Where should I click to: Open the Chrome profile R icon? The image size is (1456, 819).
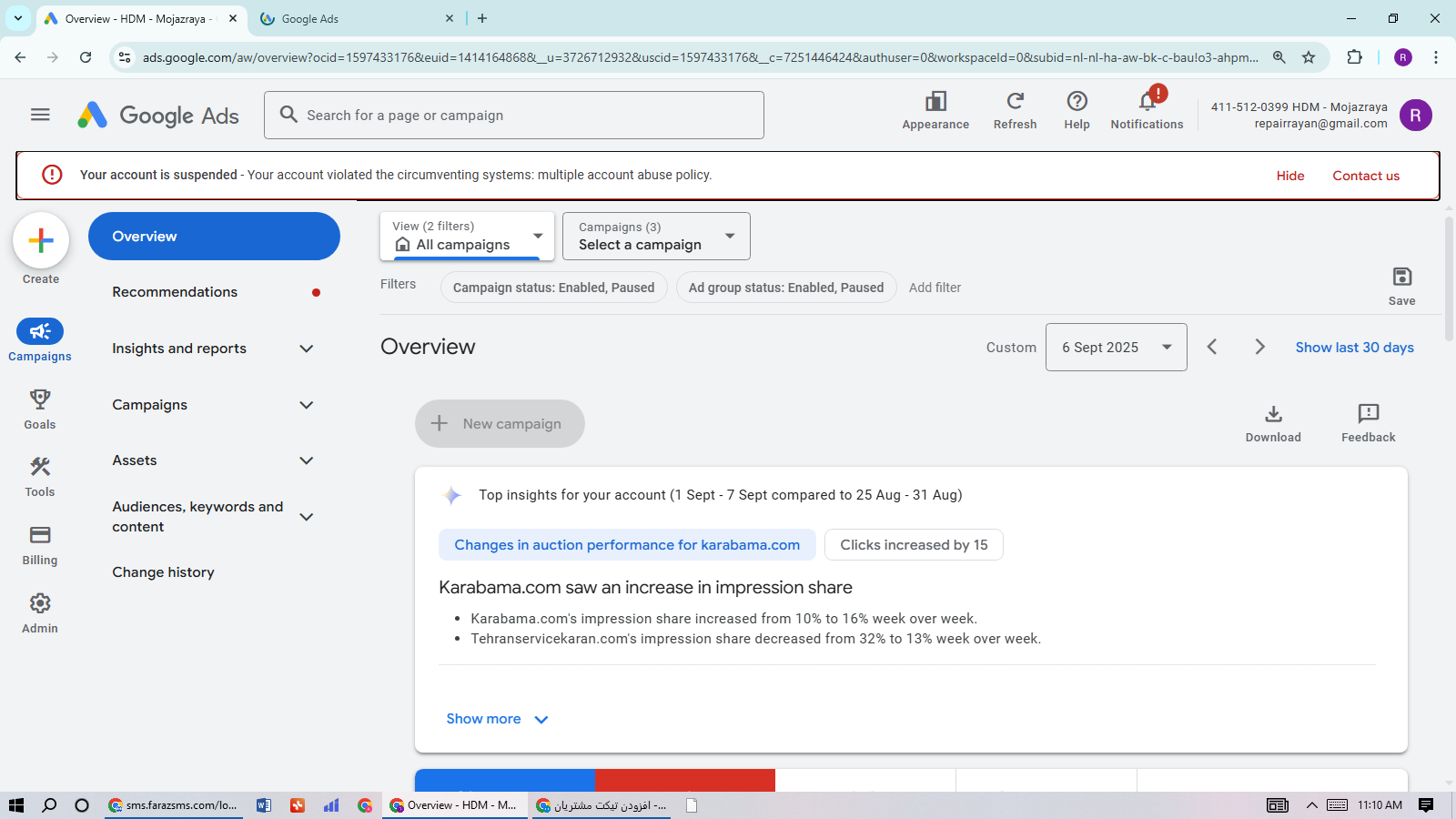coord(1403,57)
